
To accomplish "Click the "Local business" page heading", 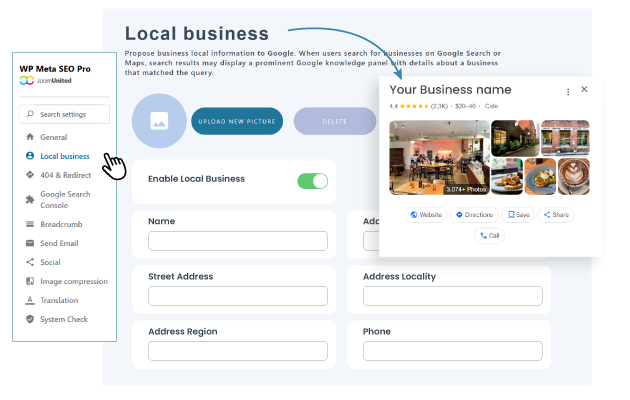I will 197,33.
